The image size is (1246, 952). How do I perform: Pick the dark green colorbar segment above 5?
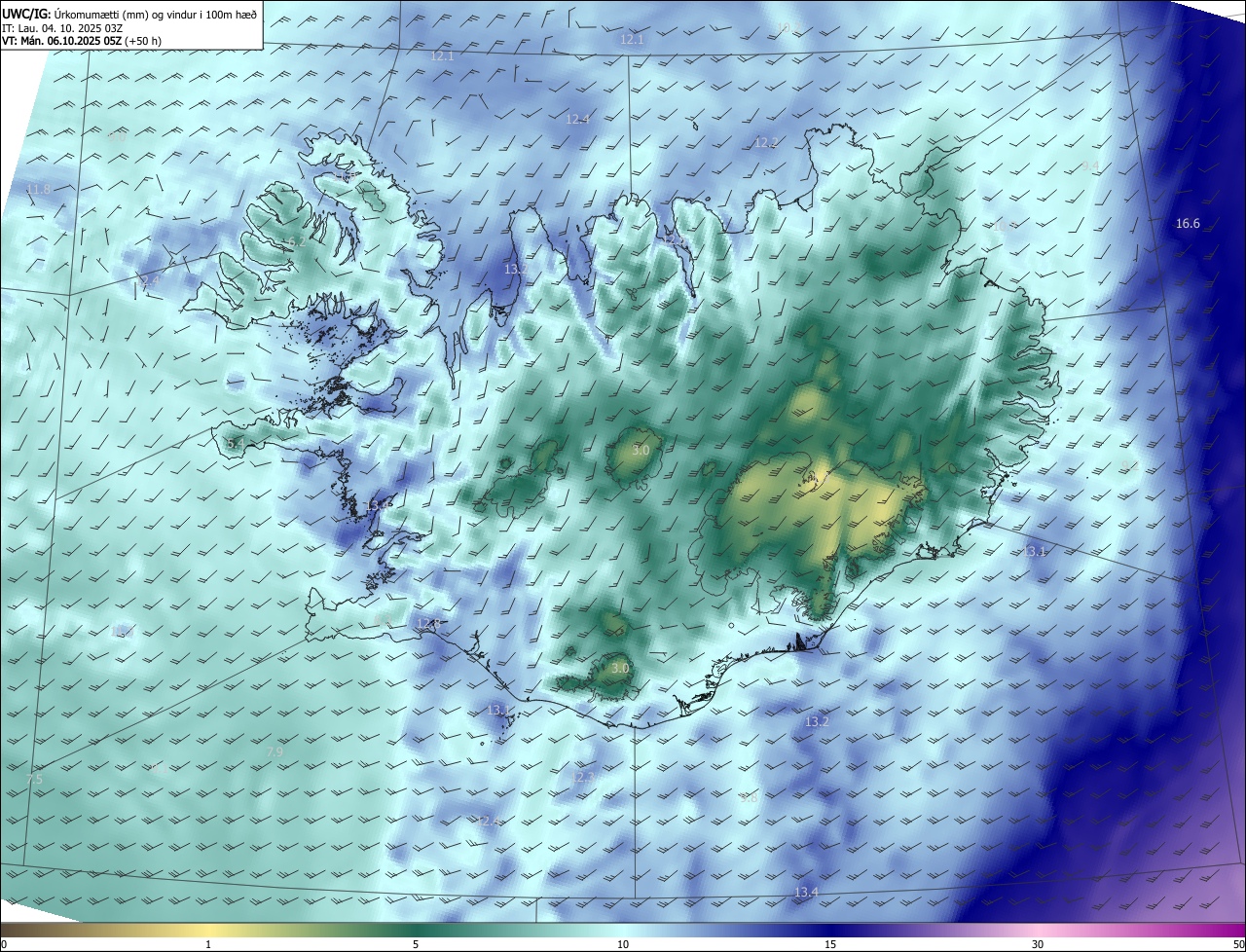pyautogui.click(x=416, y=930)
